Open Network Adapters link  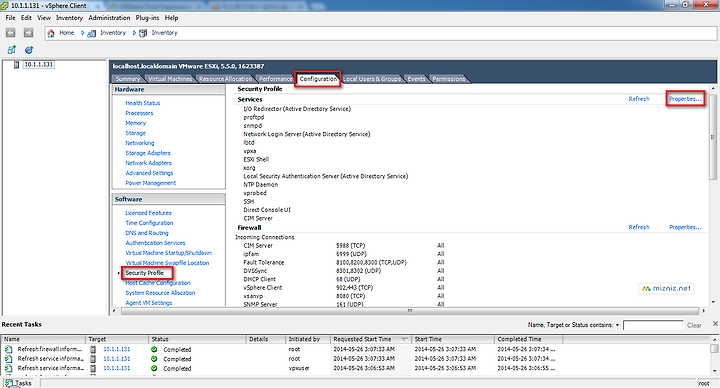click(x=148, y=163)
